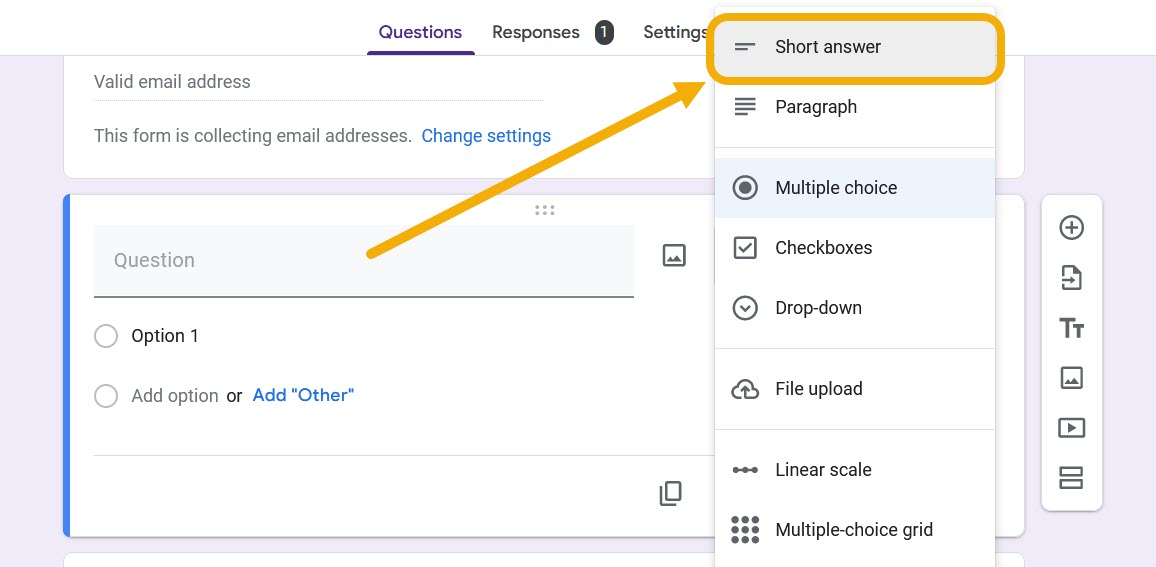Click the Change settings link

click(486, 135)
